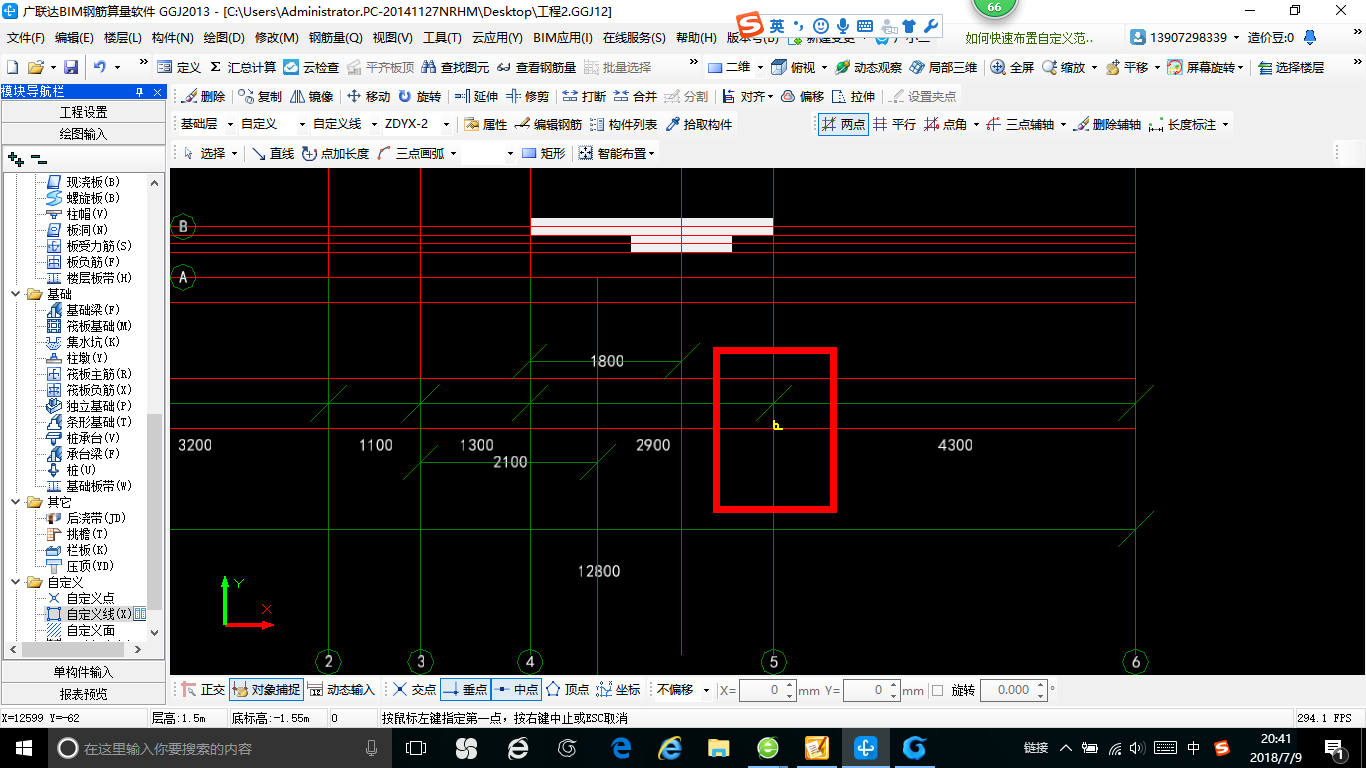1366x768 pixels.
Task: Toggle 垂点 (perpendicular) snap
Action: click(465, 690)
